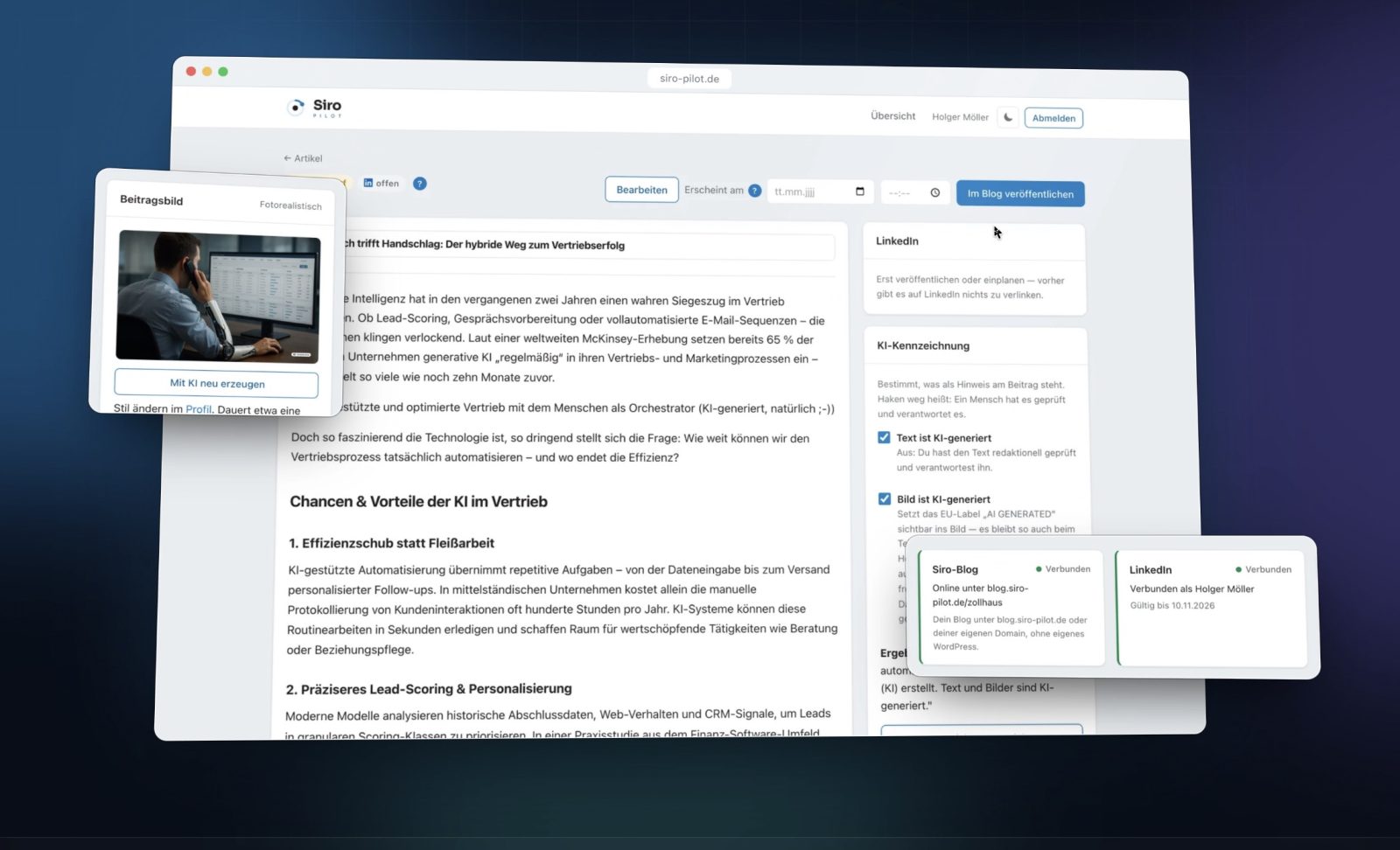This screenshot has width=1400, height=850.
Task: Click heading Chancen & Vorteile der KI im Vertrieb
Action: coord(418,501)
